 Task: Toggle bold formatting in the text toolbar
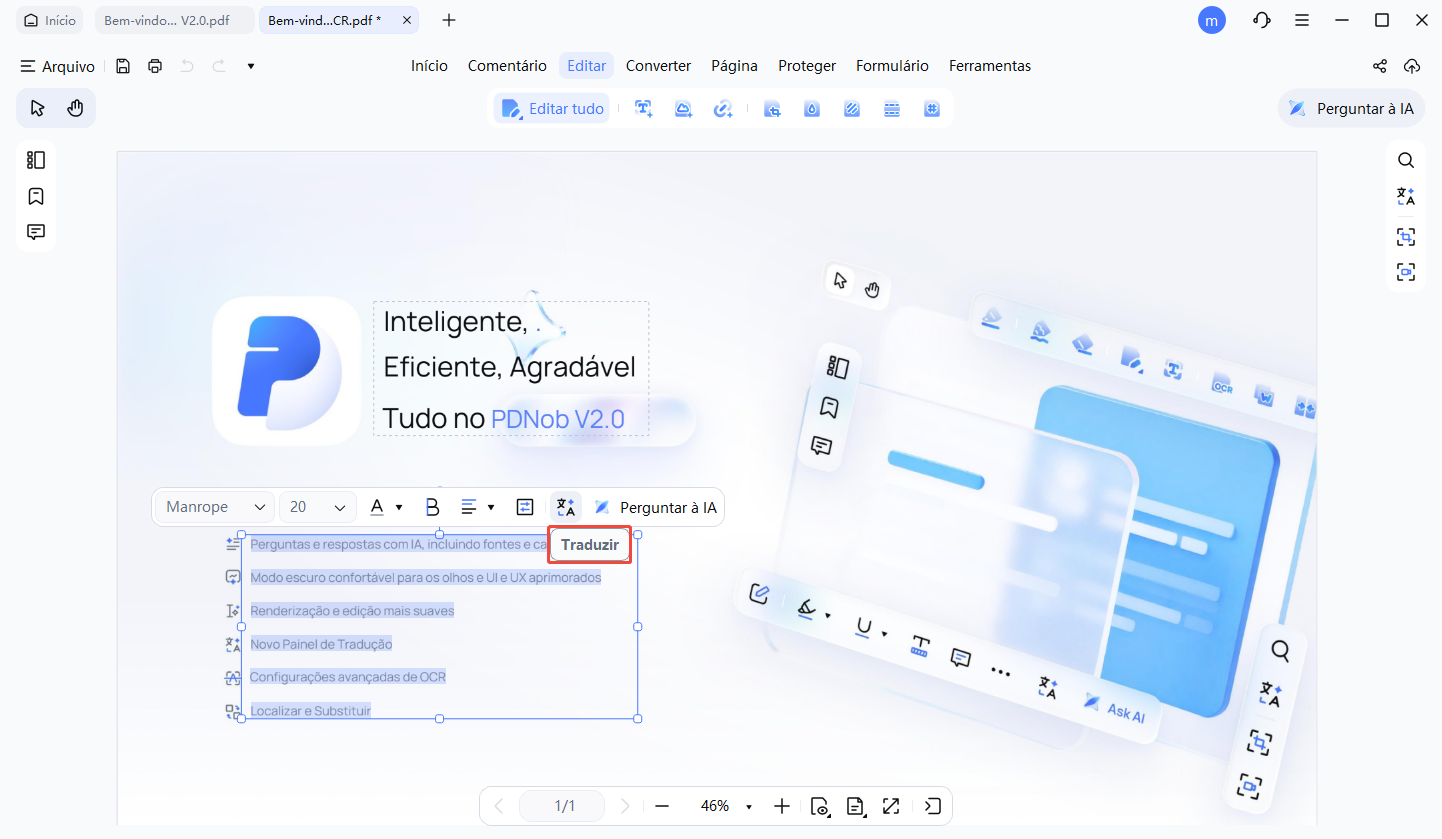[431, 507]
